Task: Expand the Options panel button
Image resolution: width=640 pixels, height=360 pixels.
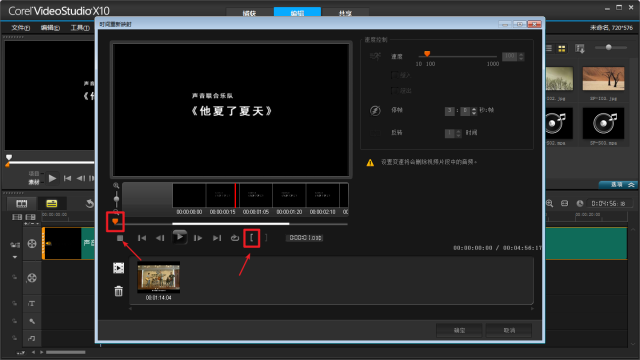Action: [x=618, y=185]
